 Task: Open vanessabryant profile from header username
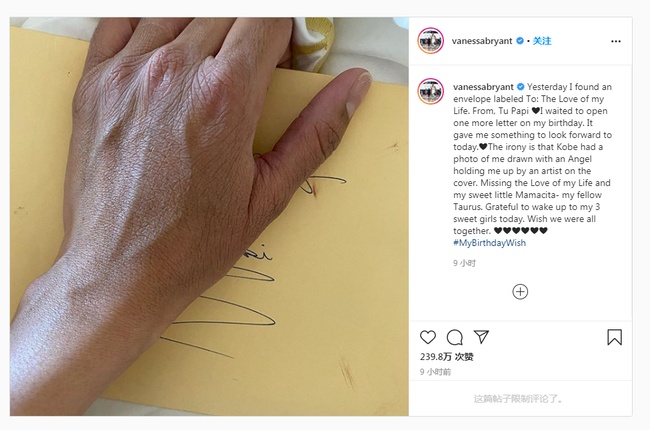482,41
